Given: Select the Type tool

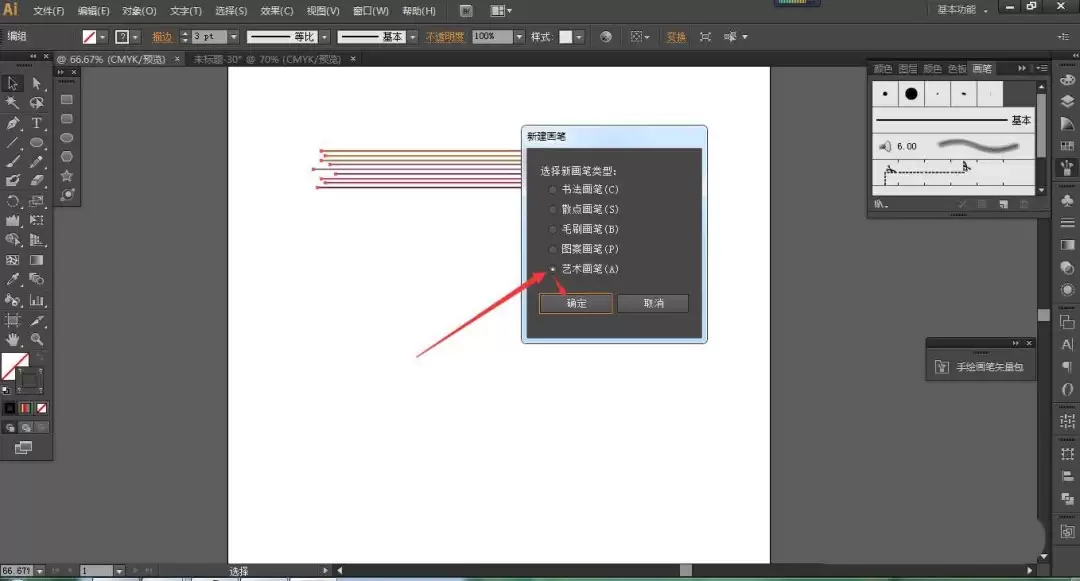Looking at the screenshot, I should coord(37,123).
